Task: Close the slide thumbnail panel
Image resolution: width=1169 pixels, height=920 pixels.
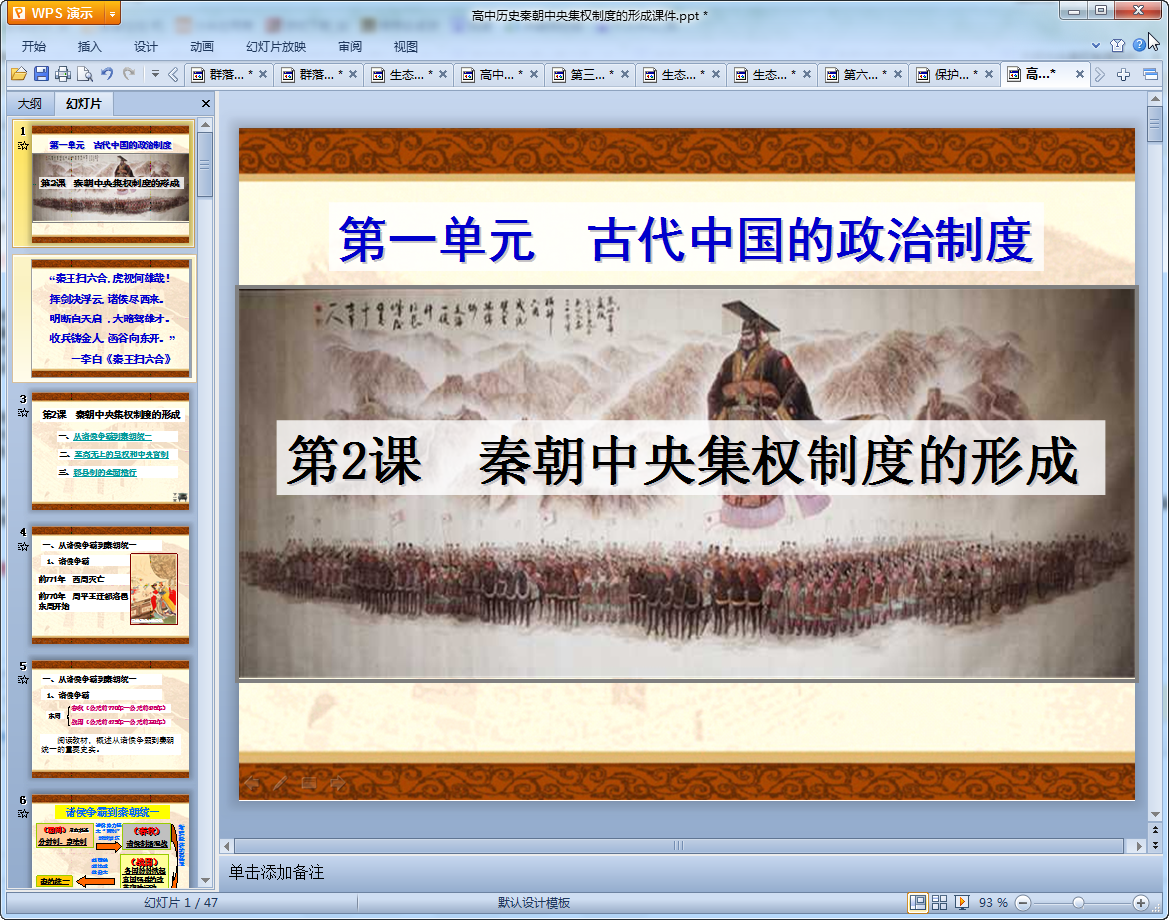Action: 206,104
